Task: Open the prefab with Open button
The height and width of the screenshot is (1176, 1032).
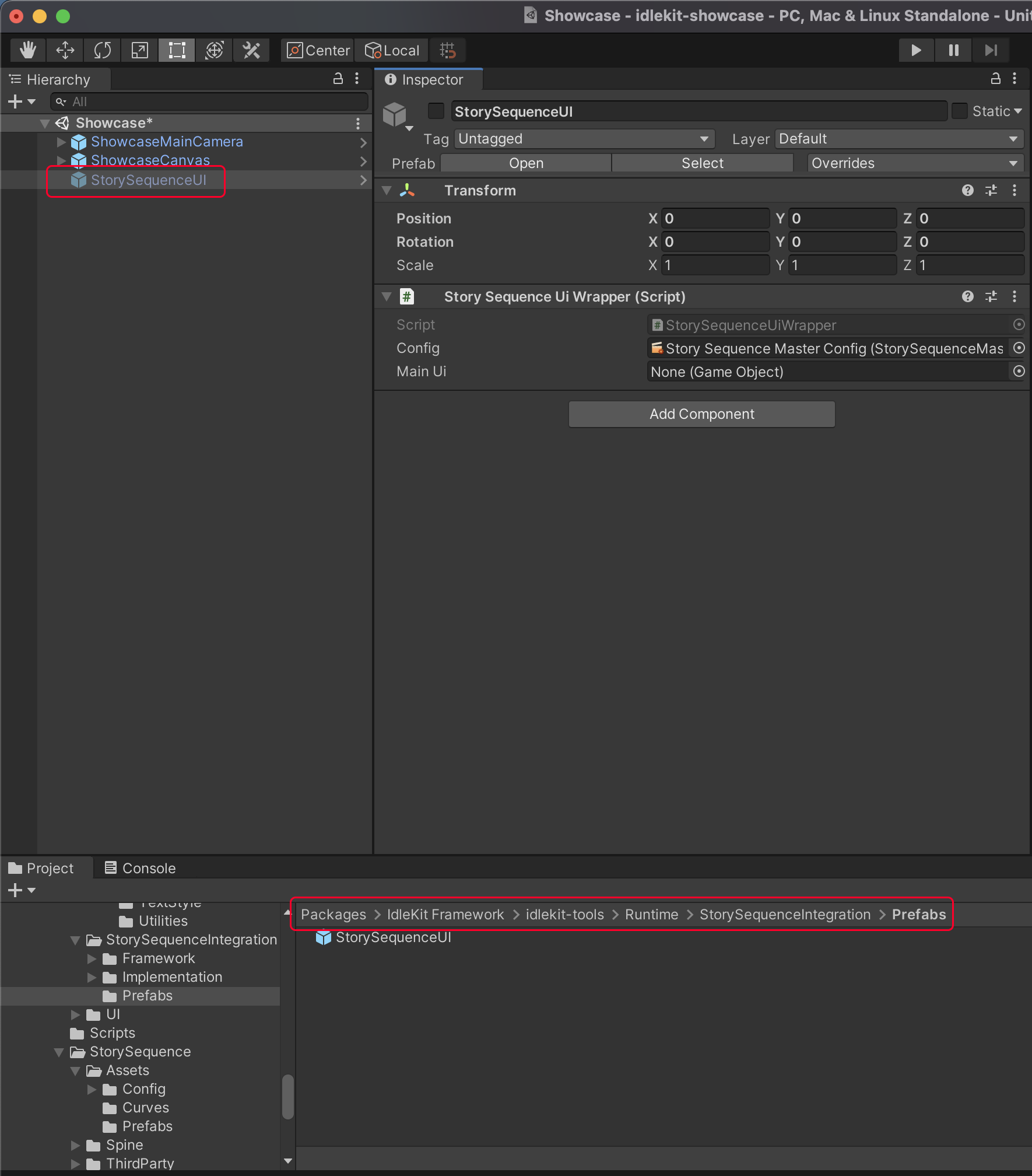Action: [526, 163]
